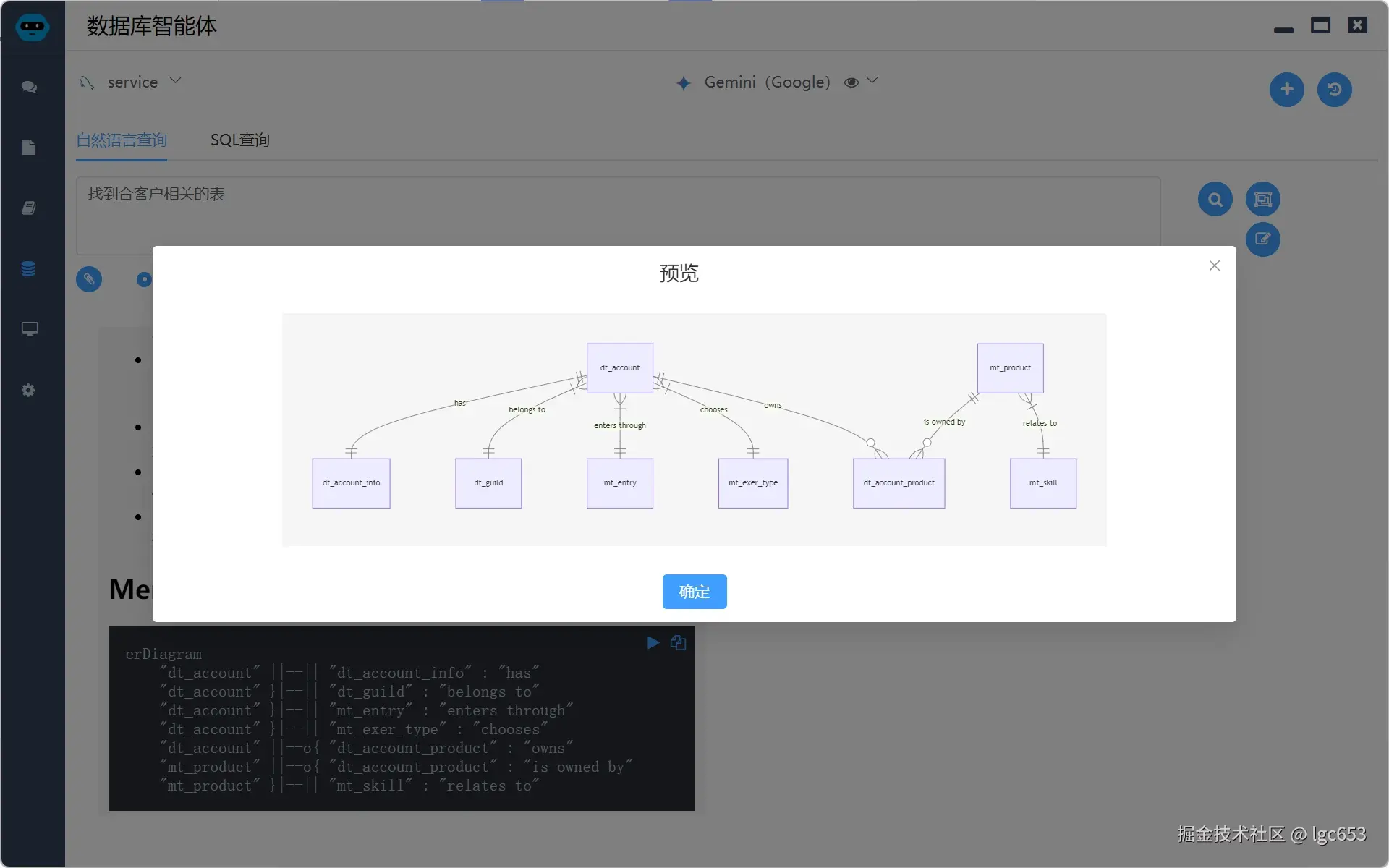Toggle the eye icon beside Gemini
The image size is (1389, 868).
851,82
